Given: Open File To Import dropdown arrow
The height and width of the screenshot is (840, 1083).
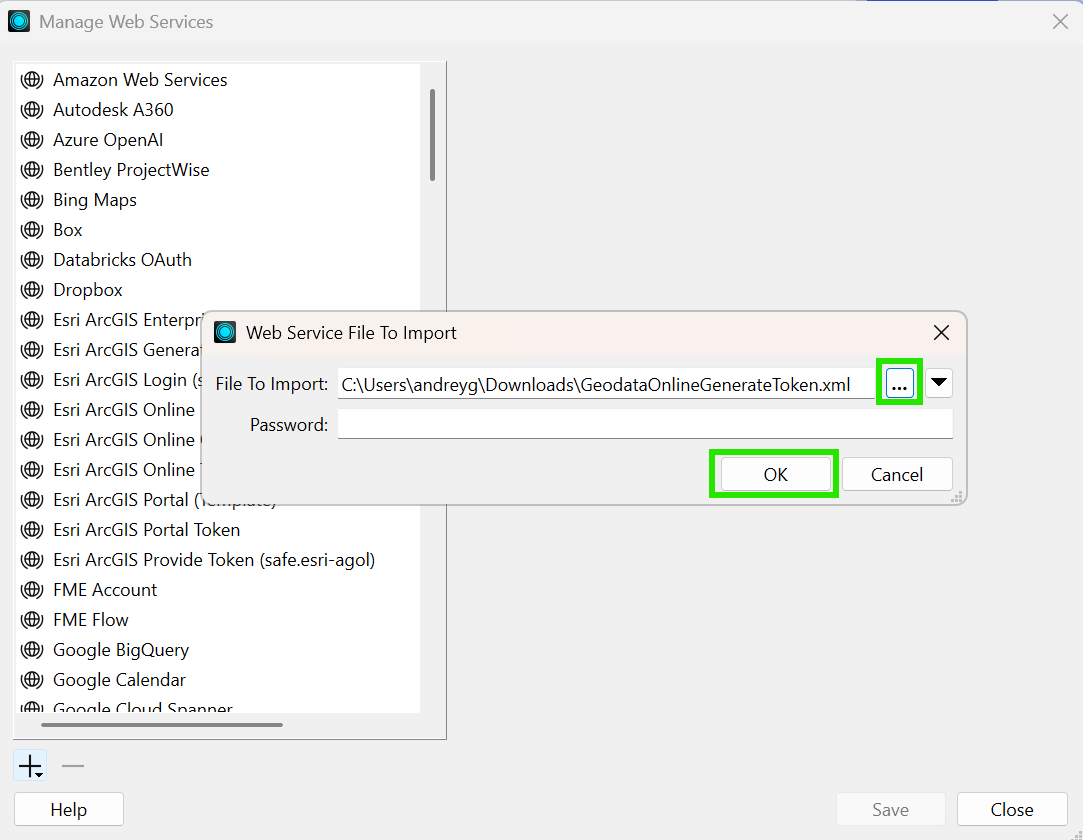Looking at the screenshot, I should click(939, 383).
